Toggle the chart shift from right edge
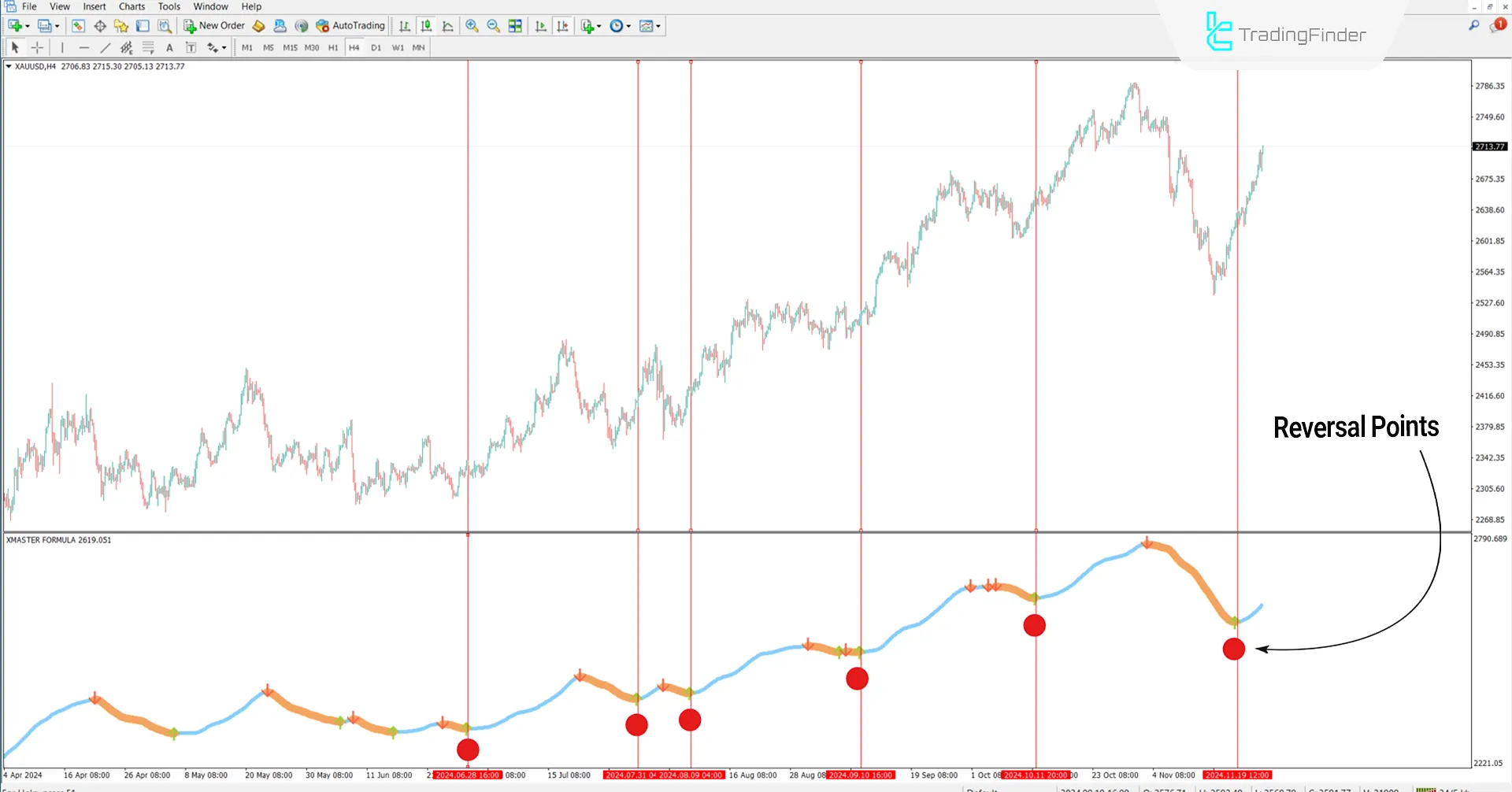The image size is (1512, 792). click(563, 25)
